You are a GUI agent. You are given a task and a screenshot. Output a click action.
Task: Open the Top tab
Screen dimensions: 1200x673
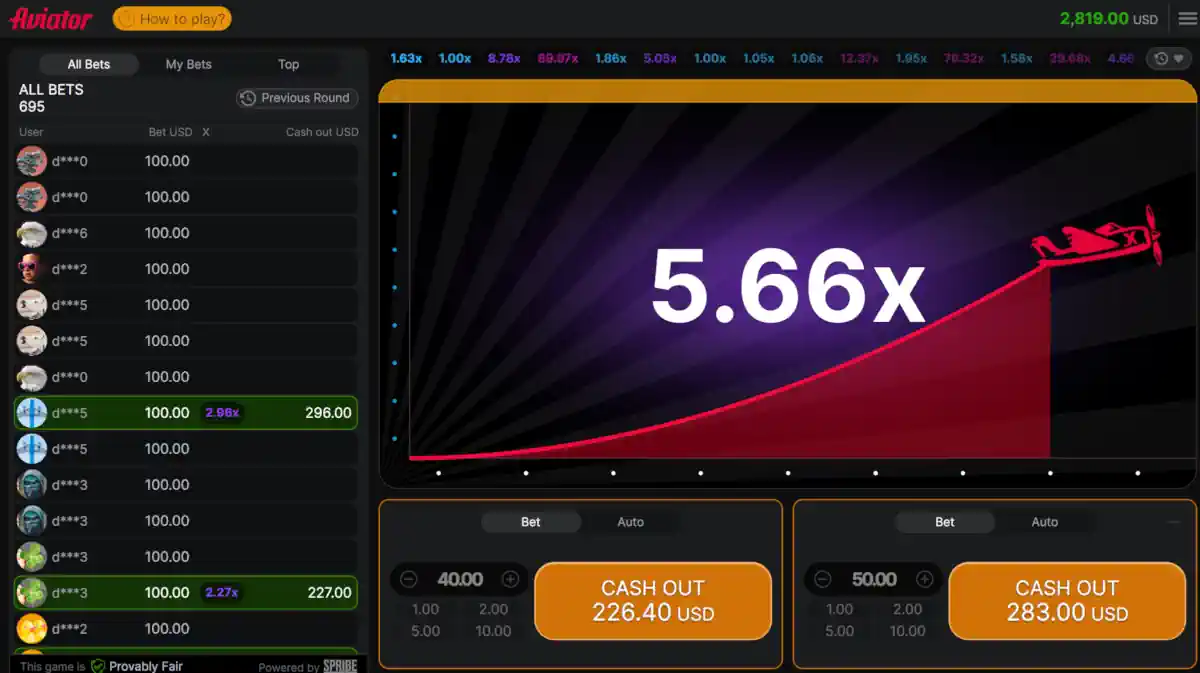click(288, 64)
